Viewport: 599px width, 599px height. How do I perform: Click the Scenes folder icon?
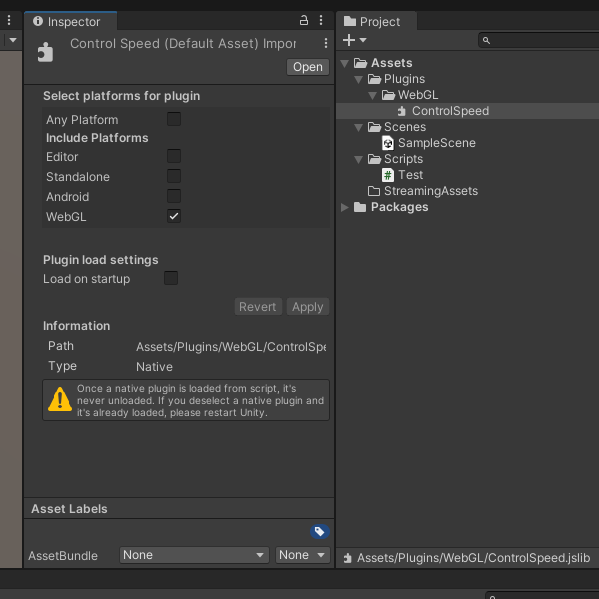click(374, 127)
